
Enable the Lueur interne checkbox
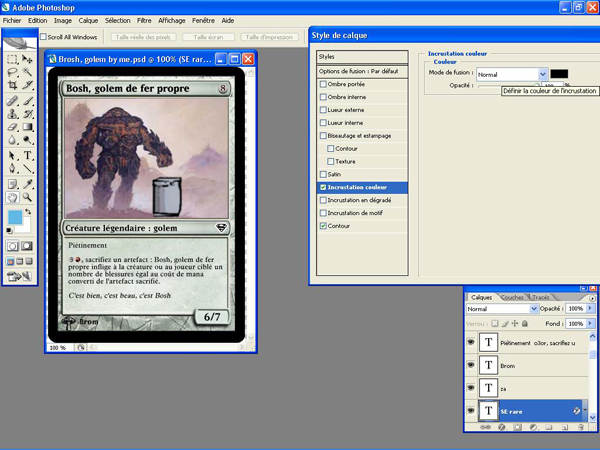323,123
